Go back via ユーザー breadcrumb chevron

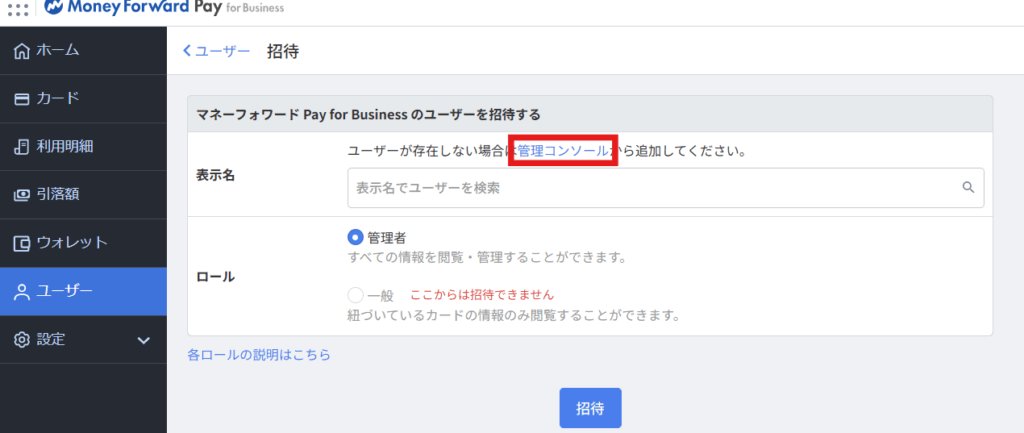tap(187, 51)
